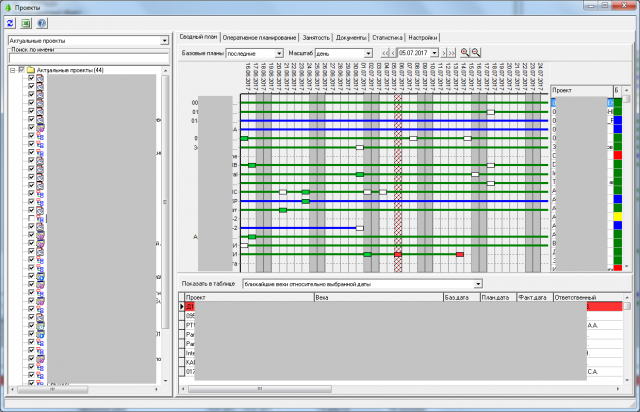Click the project tree vertical scrollbar thumb
The height and width of the screenshot is (412, 640).
(x=165, y=202)
